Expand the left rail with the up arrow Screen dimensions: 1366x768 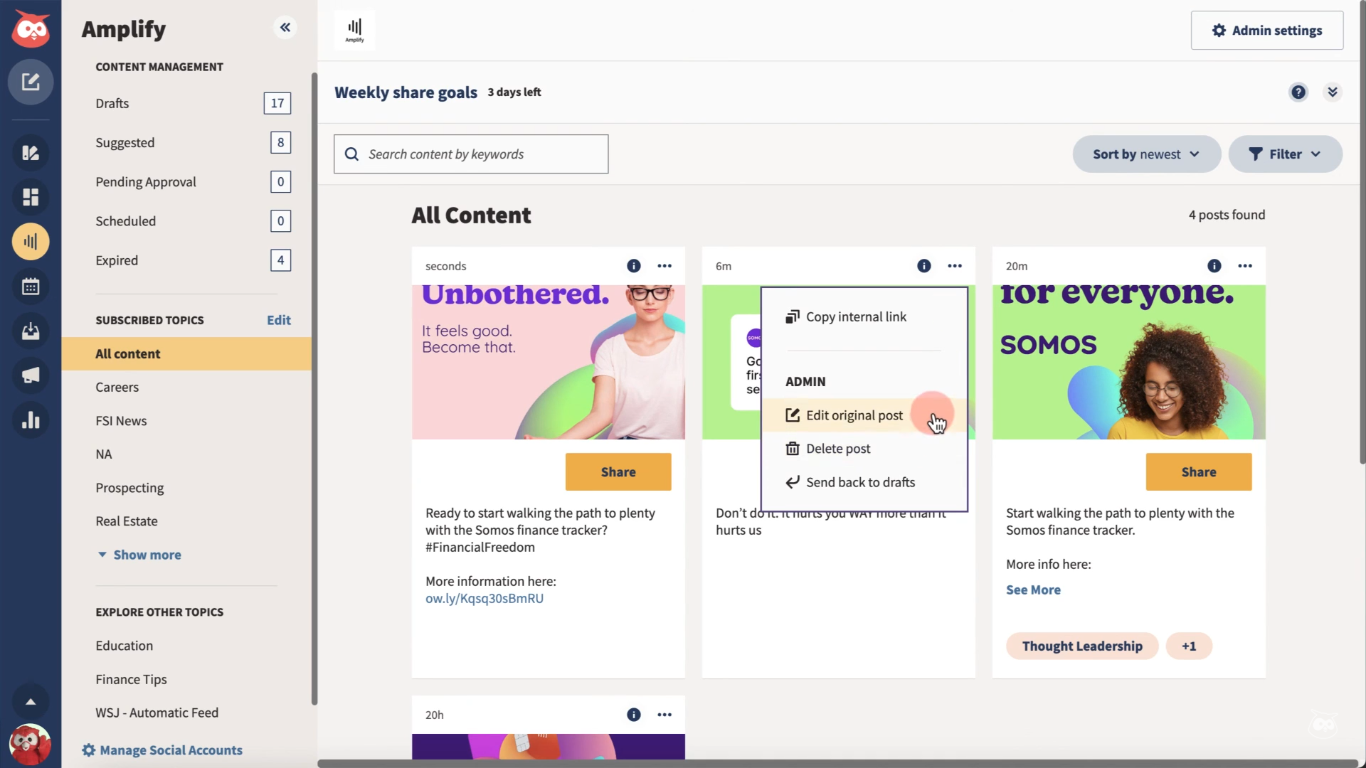click(x=30, y=701)
